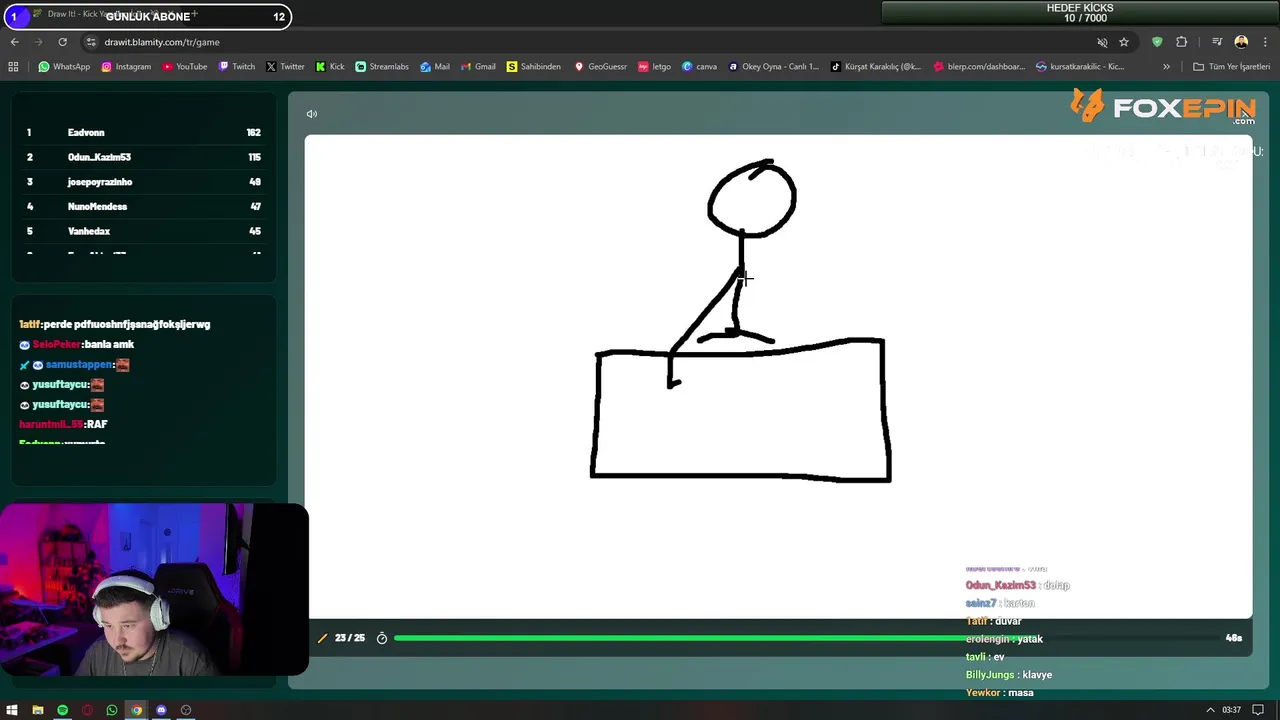Click the Vanhedax leaderboard row
The height and width of the screenshot is (720, 1280).
click(144, 231)
